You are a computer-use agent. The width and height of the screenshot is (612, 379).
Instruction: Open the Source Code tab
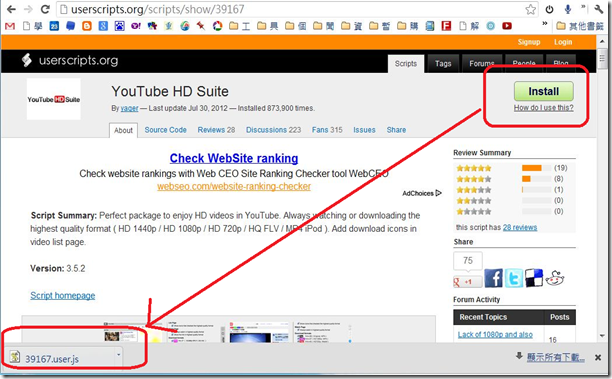tap(165, 130)
